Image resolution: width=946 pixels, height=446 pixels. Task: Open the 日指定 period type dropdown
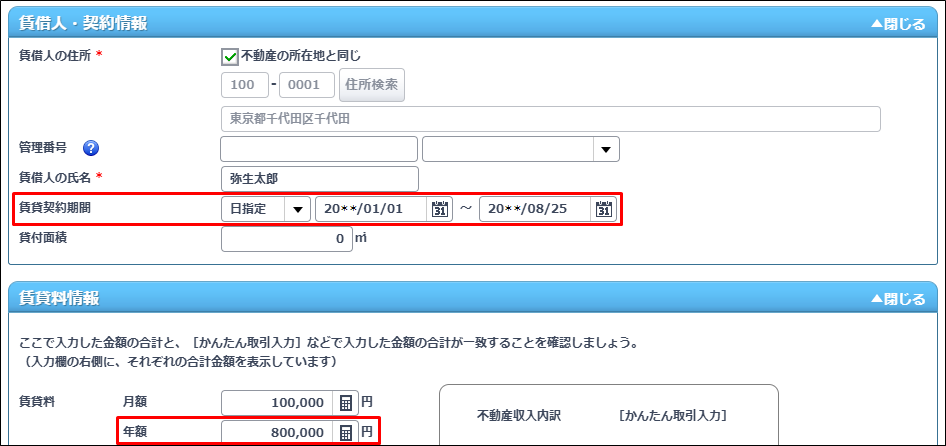297,209
